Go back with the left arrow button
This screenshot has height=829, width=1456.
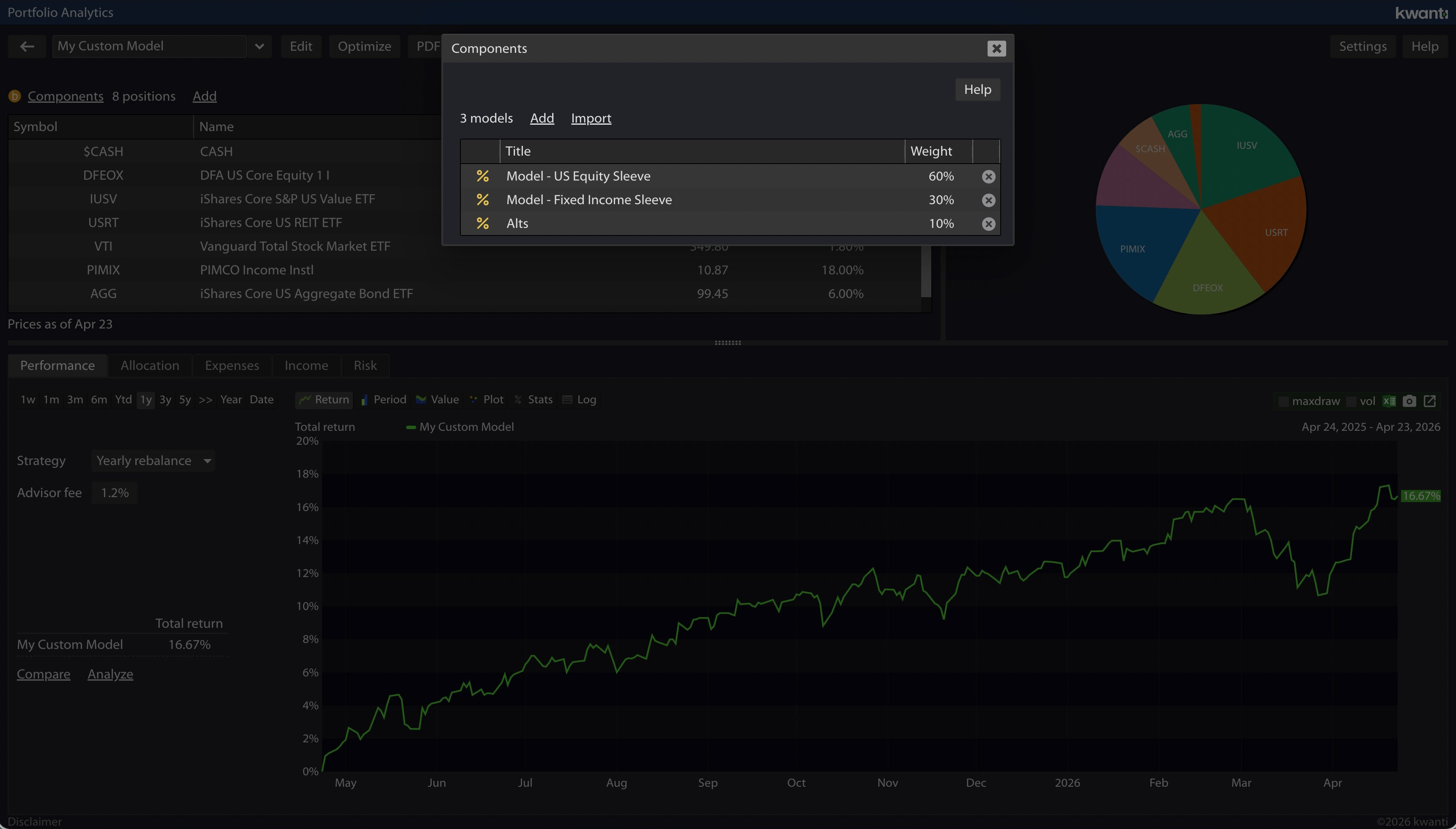[x=27, y=46]
